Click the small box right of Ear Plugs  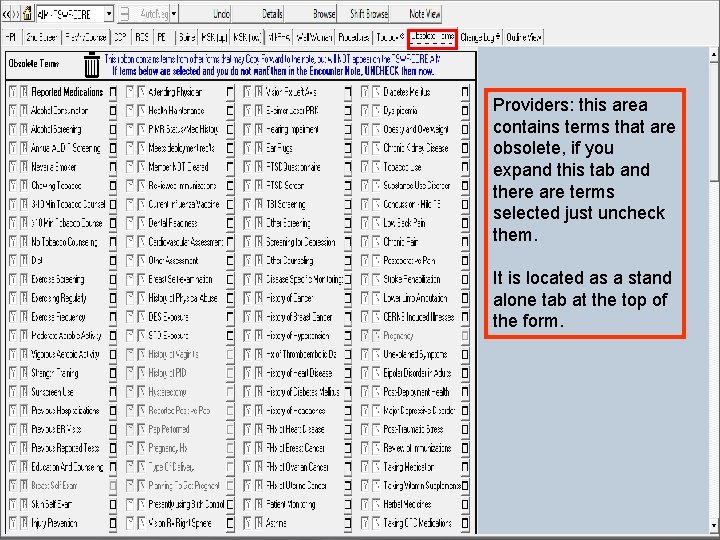tap(348, 148)
